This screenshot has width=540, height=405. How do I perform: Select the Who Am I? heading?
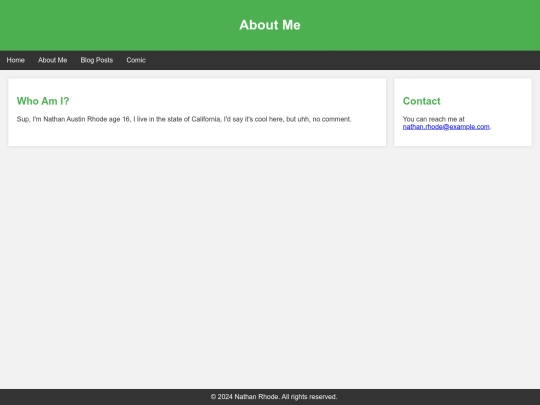[43, 101]
